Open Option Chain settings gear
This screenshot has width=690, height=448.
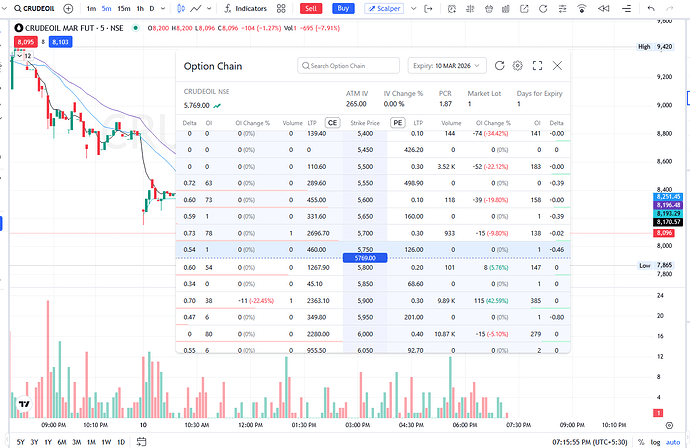[518, 66]
